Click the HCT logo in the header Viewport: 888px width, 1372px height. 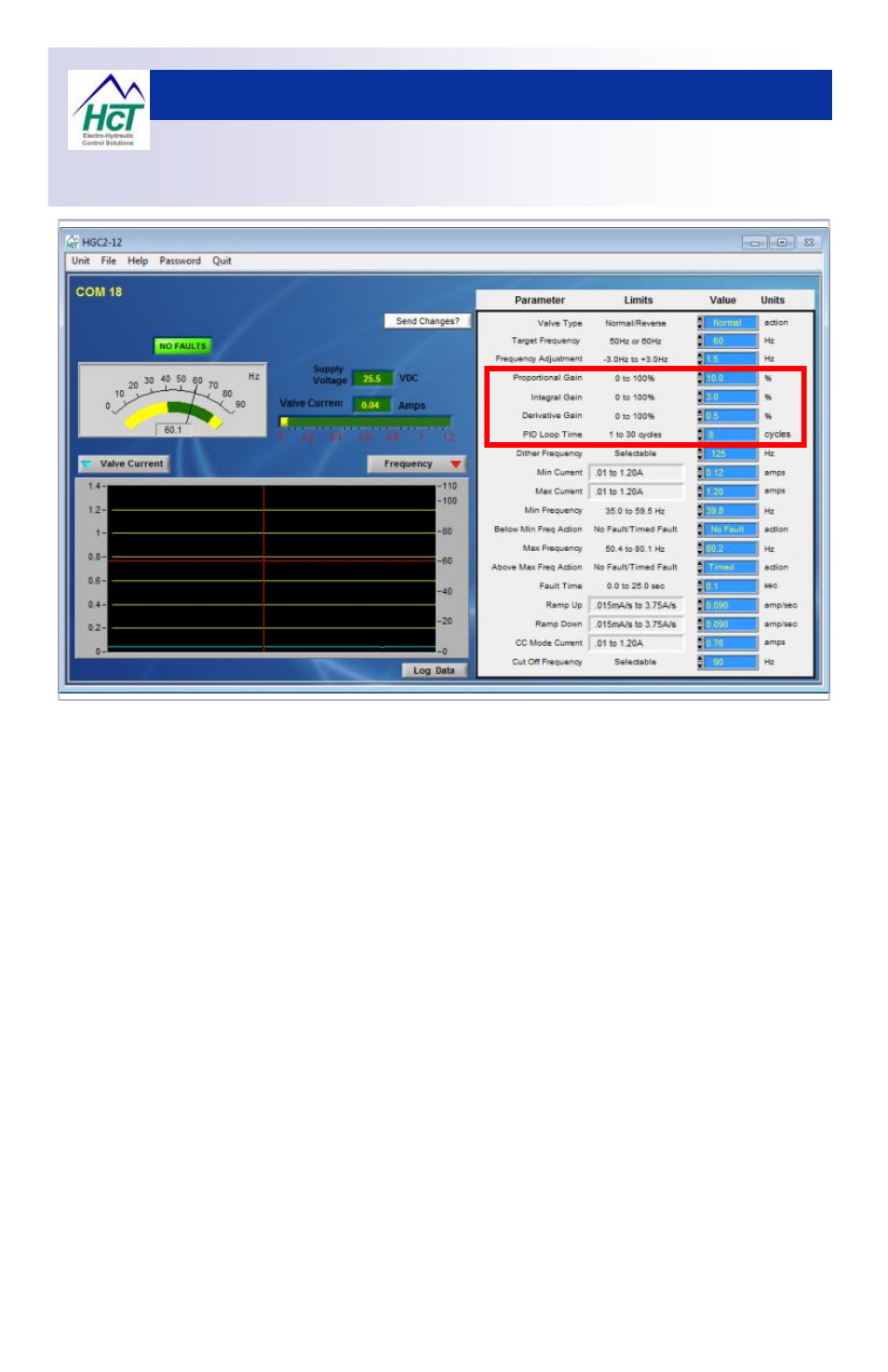pos(109,110)
